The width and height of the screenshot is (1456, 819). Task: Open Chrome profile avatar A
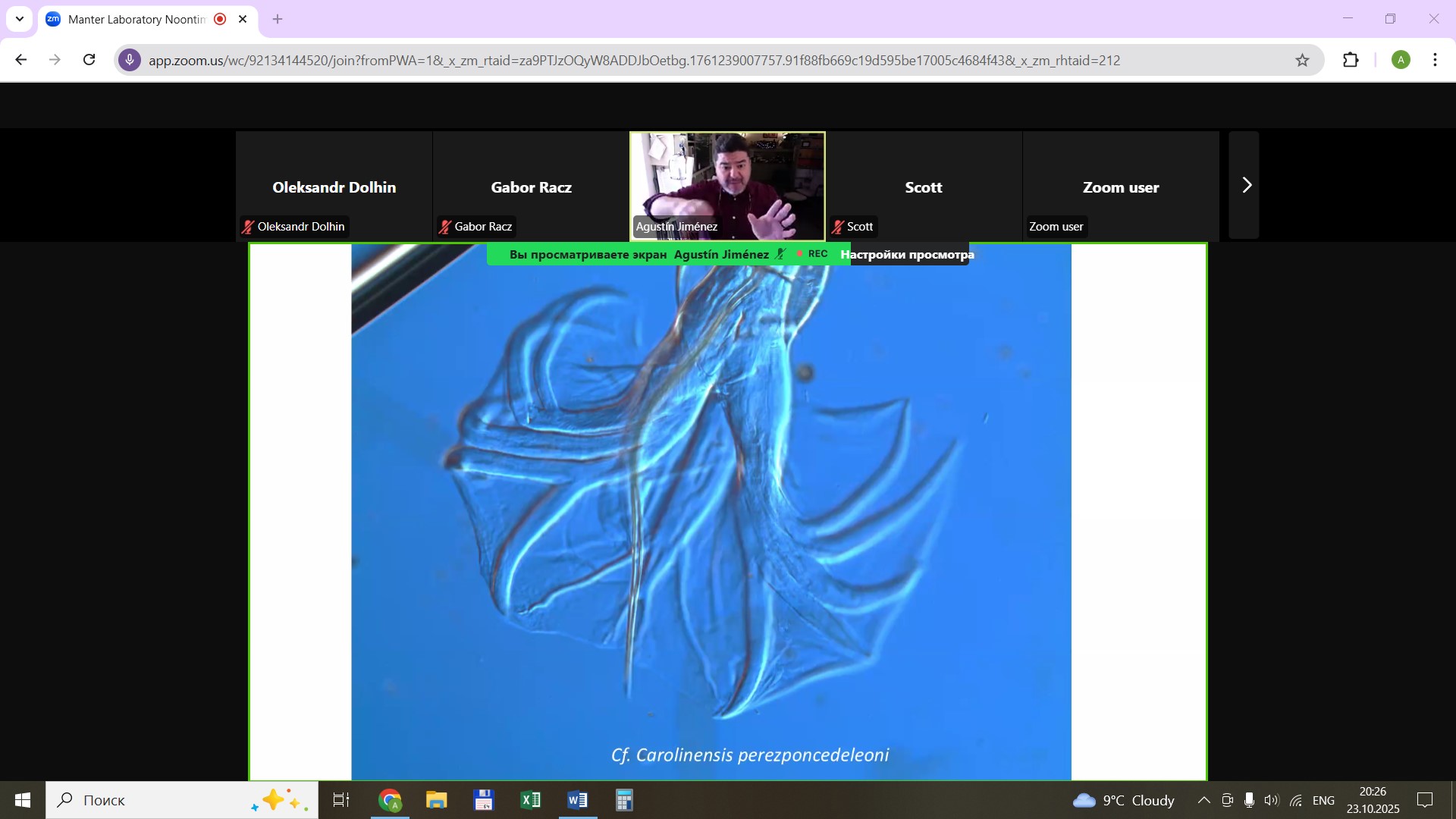pyautogui.click(x=1401, y=60)
